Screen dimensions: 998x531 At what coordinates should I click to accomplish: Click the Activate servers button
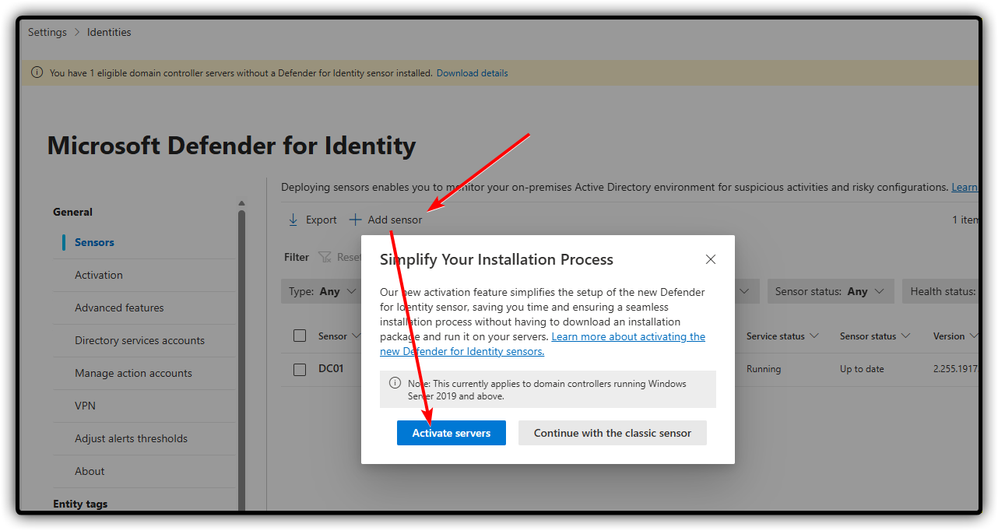451,433
